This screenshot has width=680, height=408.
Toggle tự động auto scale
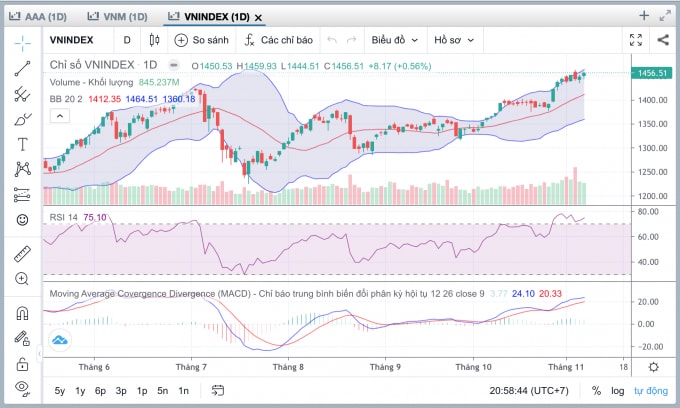pos(651,391)
